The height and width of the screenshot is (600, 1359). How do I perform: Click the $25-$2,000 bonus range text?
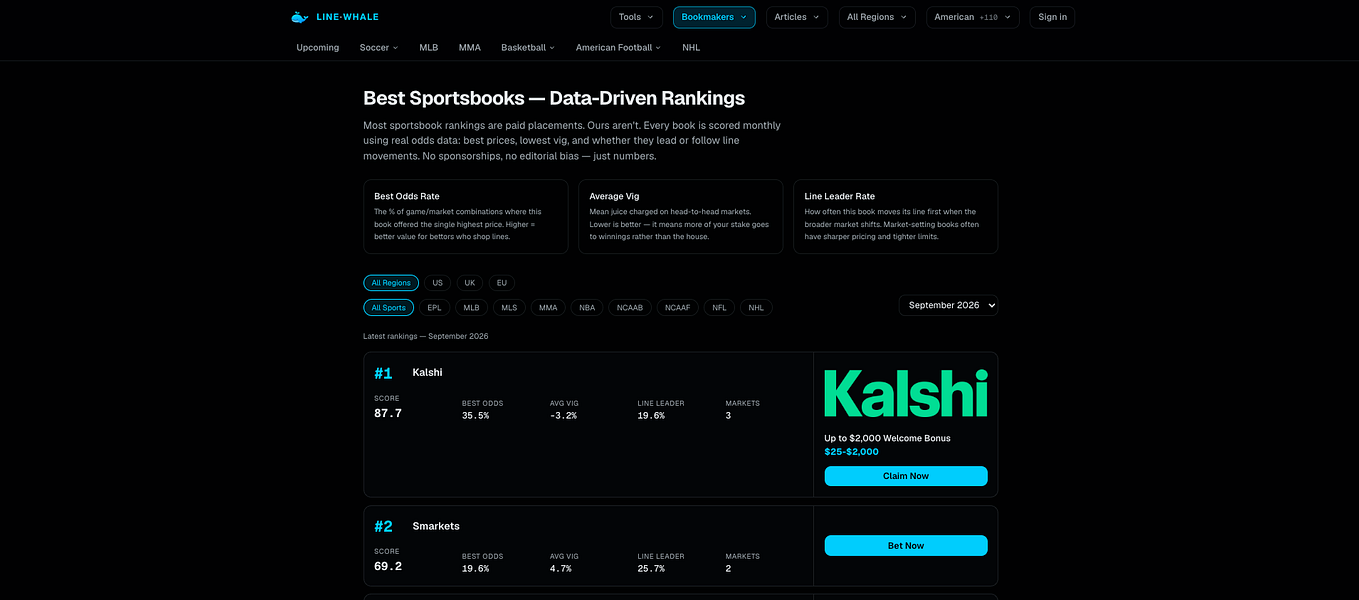[x=852, y=452]
